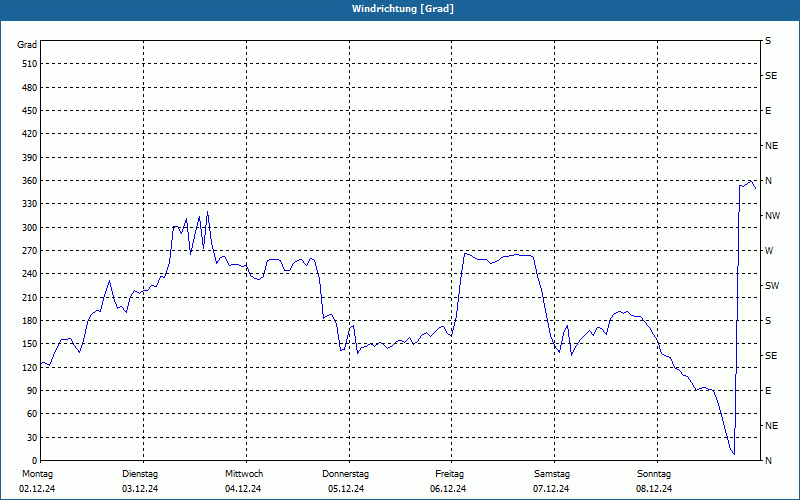Select the Grad unit label on the axis

point(27,45)
